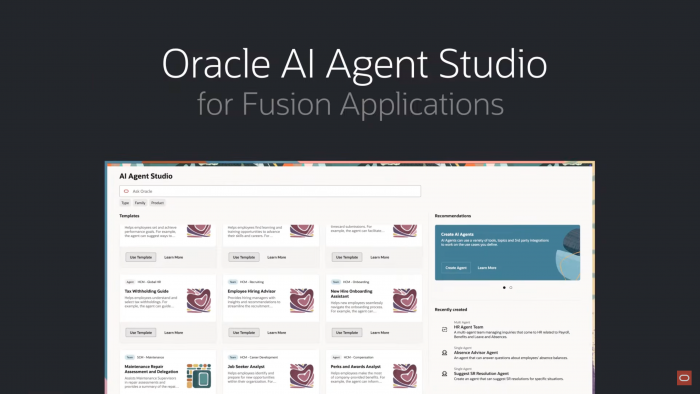Open the Type filter chip

coord(125,203)
